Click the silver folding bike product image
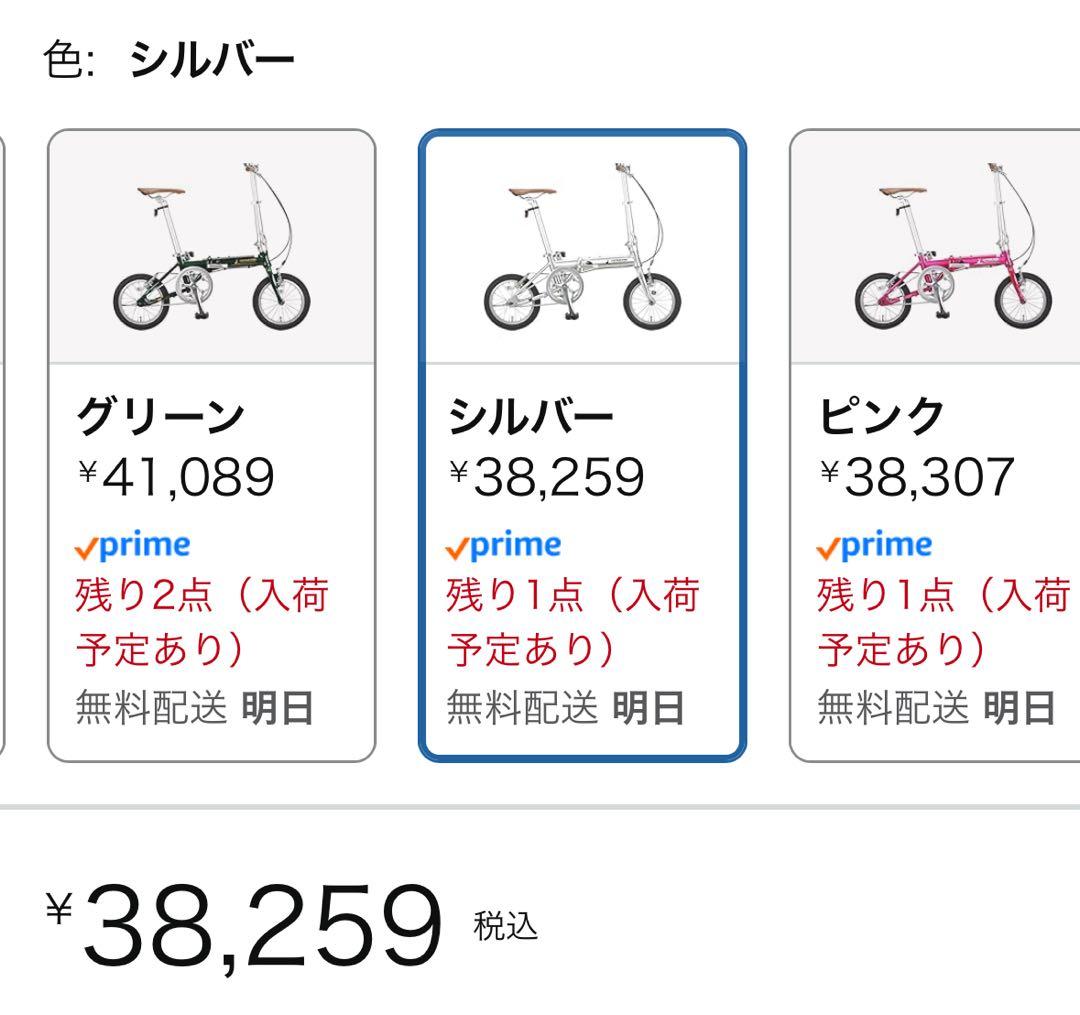Viewport: 1080px width, 1015px height. [583, 248]
